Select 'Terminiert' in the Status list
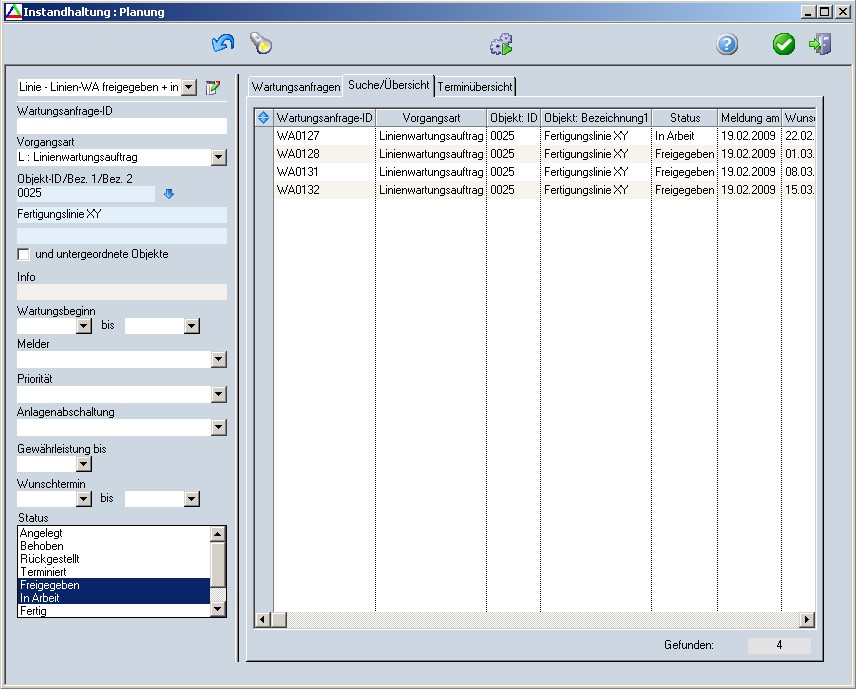The height and width of the screenshot is (689, 856). pyautogui.click(x=43, y=572)
